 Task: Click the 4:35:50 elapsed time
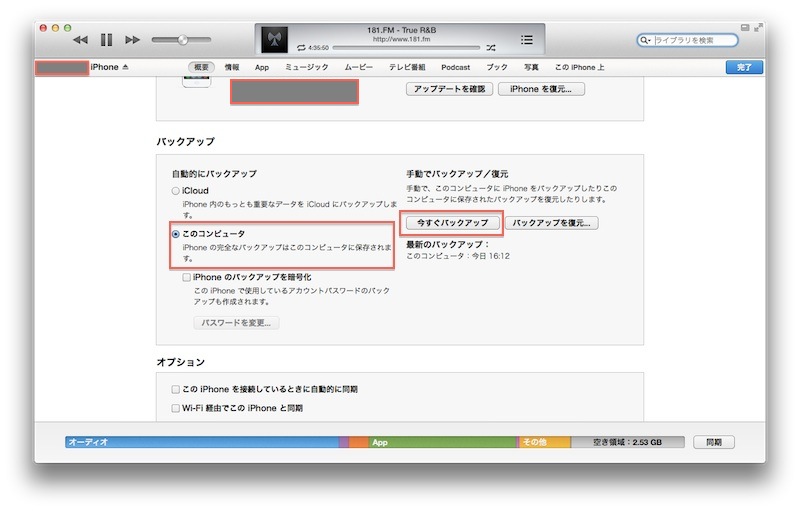tap(318, 48)
